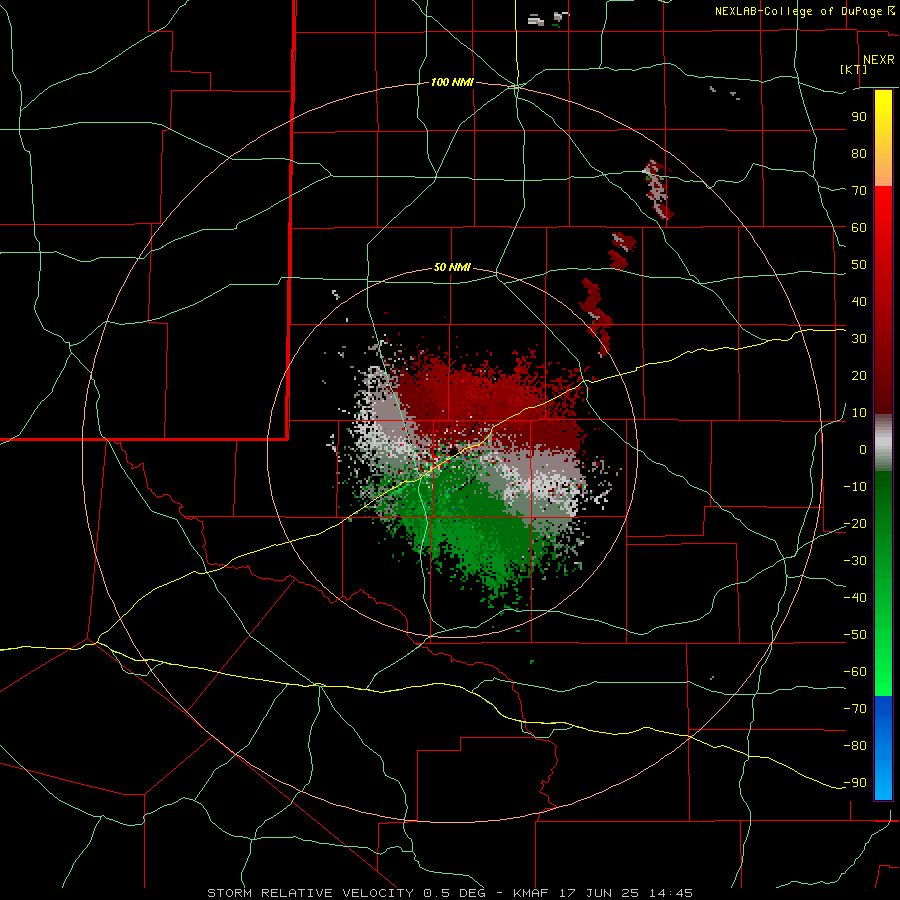Screen dimensions: 900x900
Task: Click the 50 NMI range ring label
Action: coord(452,267)
